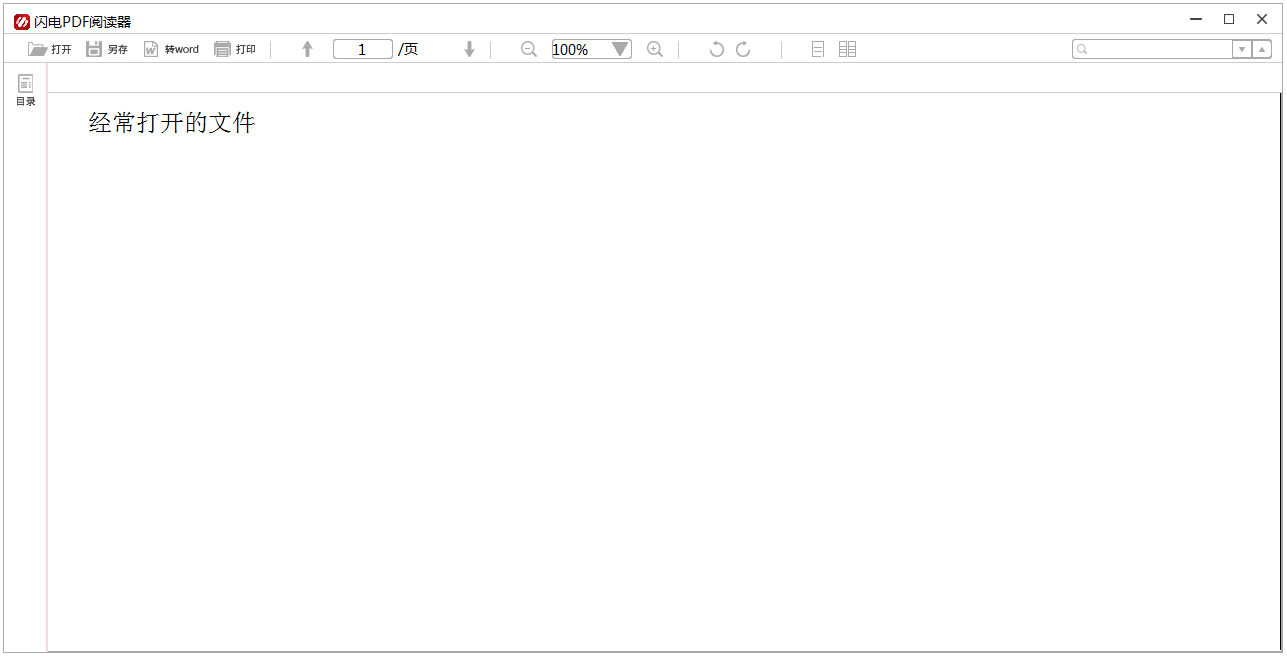
Task: Go to next page with down arrow
Action: 469,49
